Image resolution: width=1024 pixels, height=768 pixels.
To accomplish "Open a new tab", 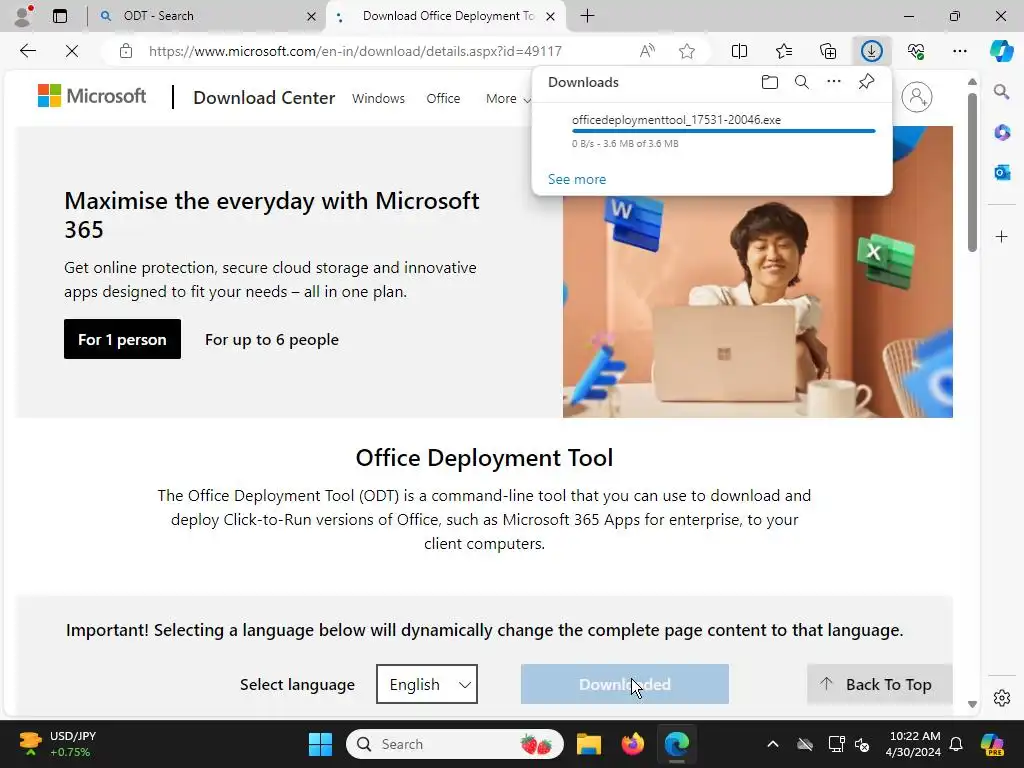I will pos(587,16).
